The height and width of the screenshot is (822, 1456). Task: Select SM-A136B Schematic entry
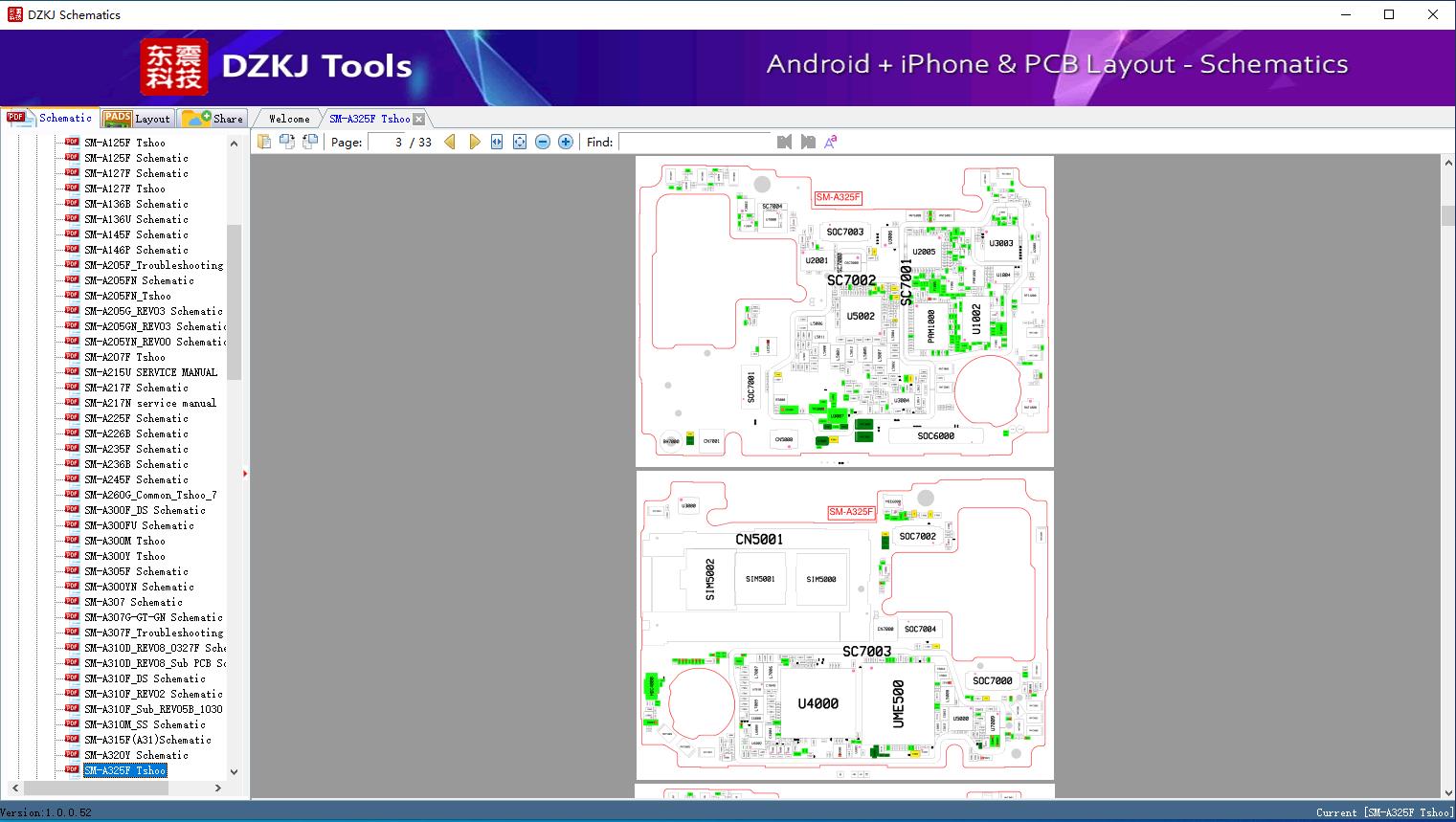point(136,204)
